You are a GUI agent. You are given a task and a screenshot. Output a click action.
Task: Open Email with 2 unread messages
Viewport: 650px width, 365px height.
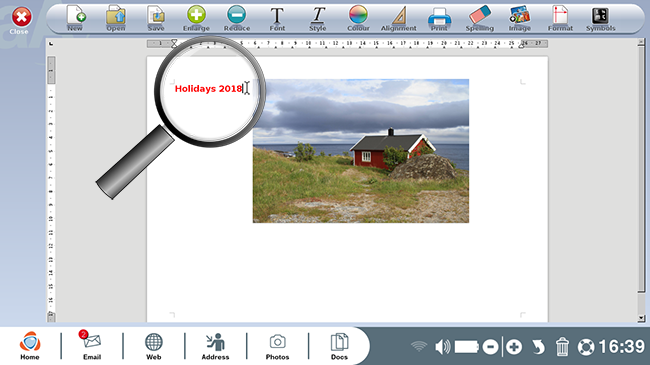92,346
